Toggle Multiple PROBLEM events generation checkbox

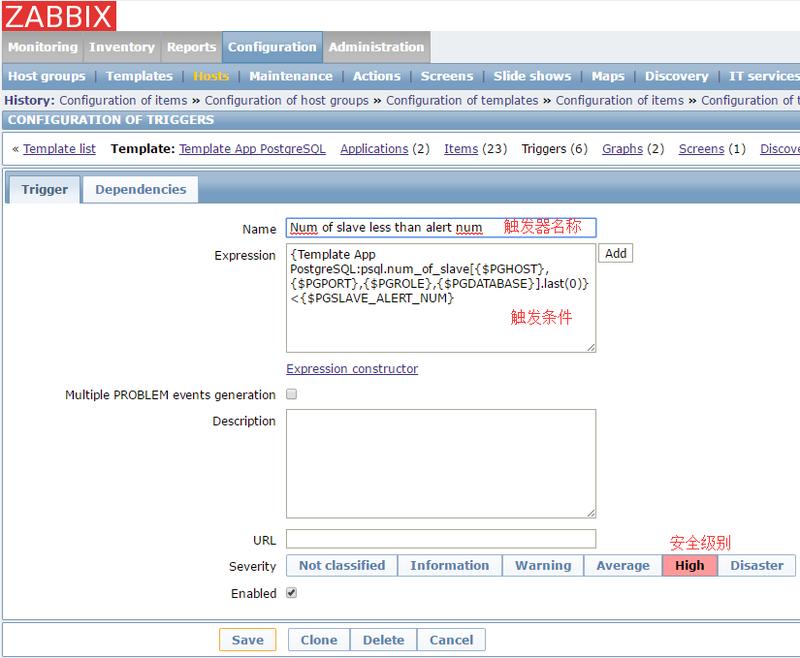pos(292,395)
